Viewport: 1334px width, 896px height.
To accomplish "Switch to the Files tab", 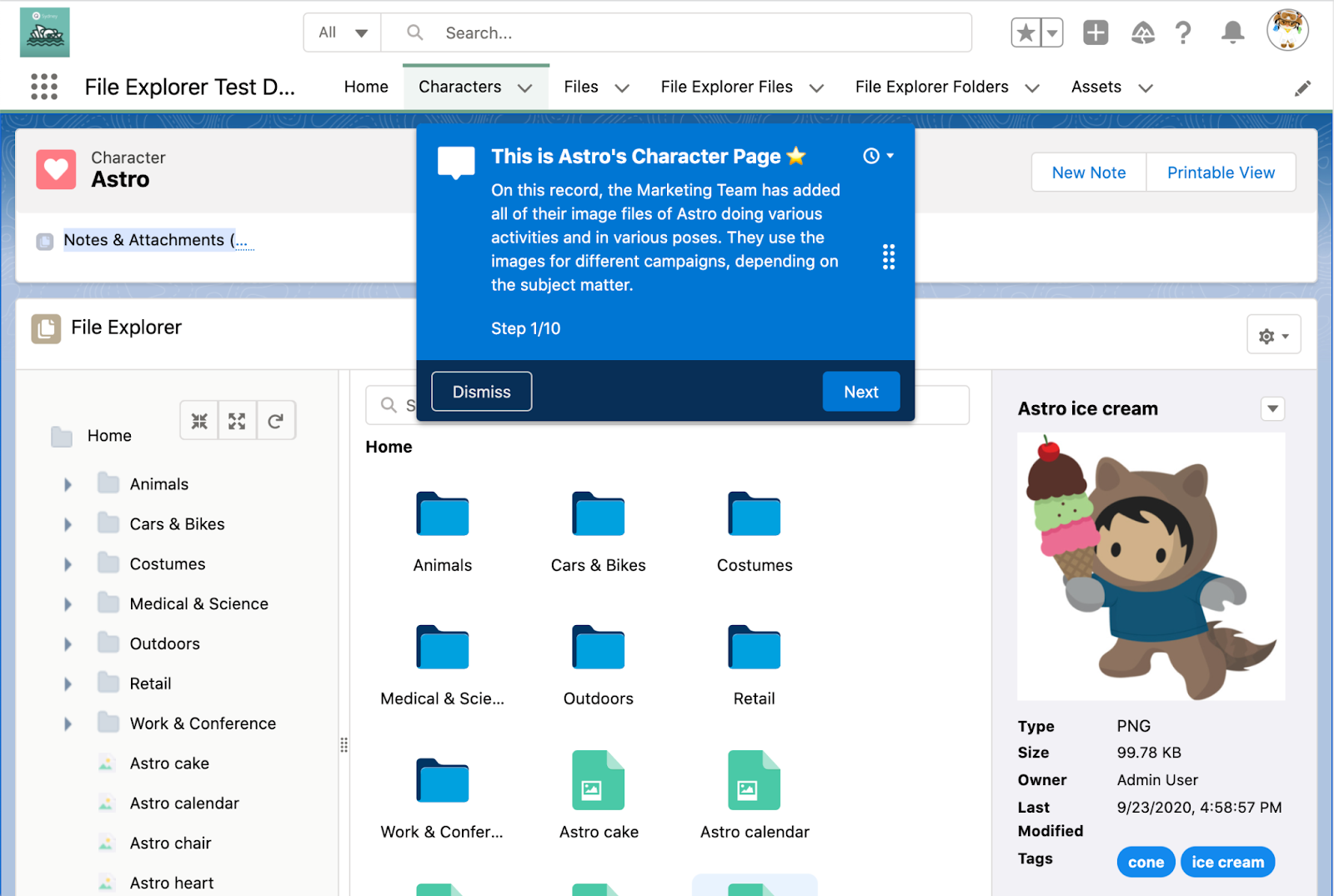I will [x=581, y=87].
